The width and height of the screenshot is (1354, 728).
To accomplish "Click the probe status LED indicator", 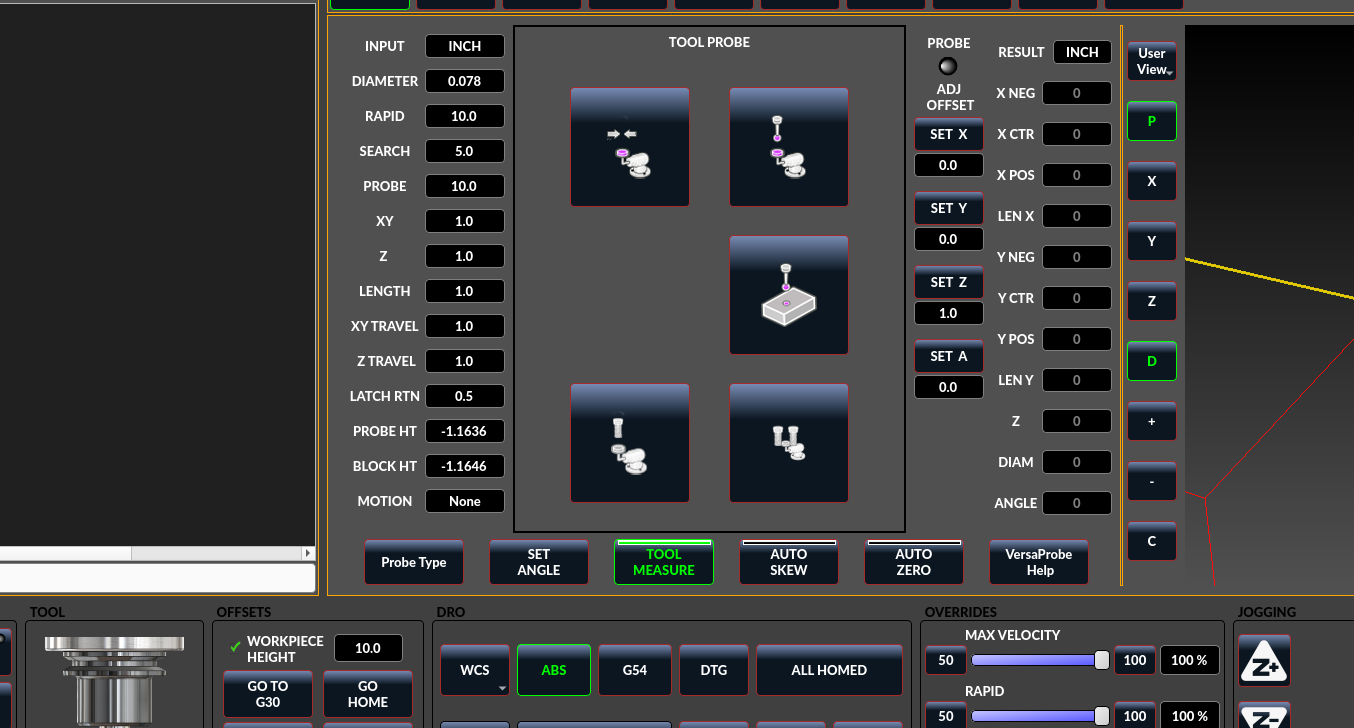I will (x=948, y=66).
